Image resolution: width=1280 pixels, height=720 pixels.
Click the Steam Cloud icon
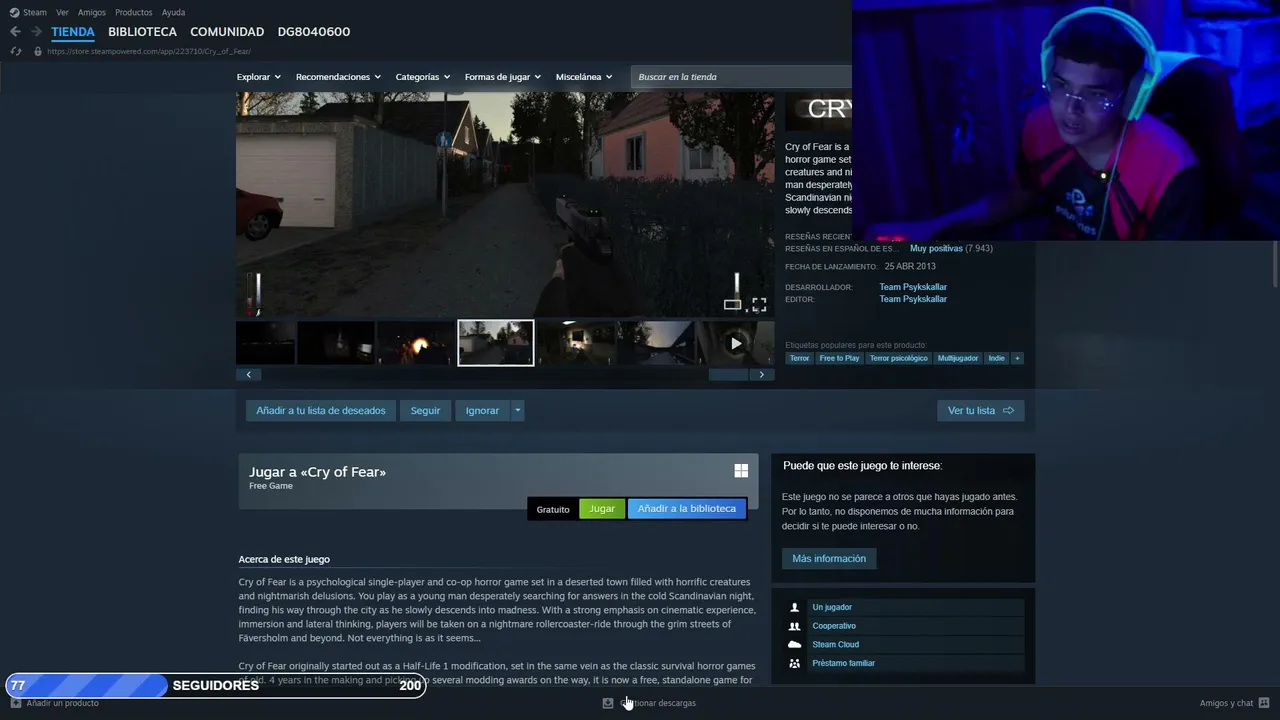(x=795, y=644)
